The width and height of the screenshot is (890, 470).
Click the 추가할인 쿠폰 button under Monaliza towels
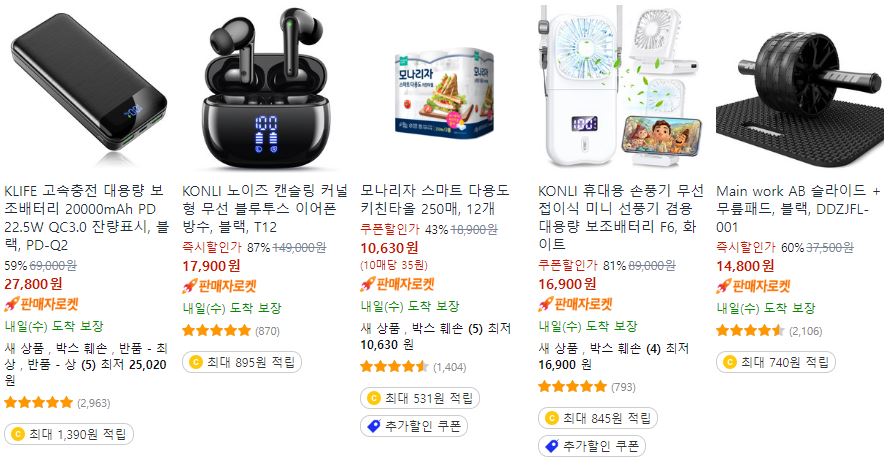tap(414, 426)
